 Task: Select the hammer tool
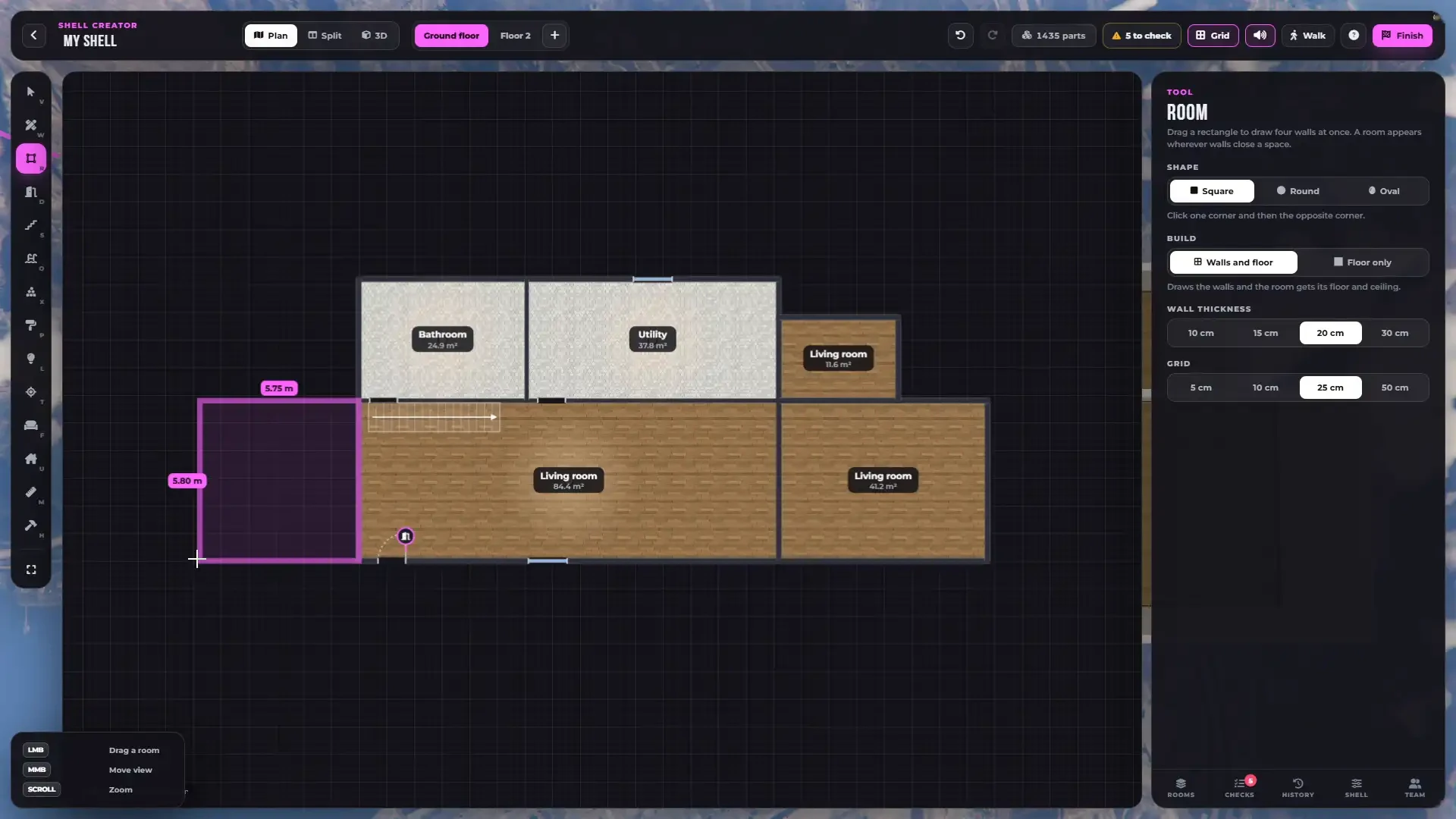31,526
